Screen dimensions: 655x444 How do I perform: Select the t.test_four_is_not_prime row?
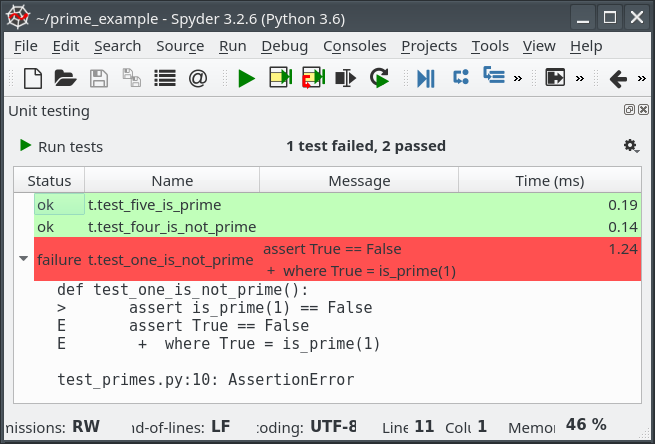[338, 227]
